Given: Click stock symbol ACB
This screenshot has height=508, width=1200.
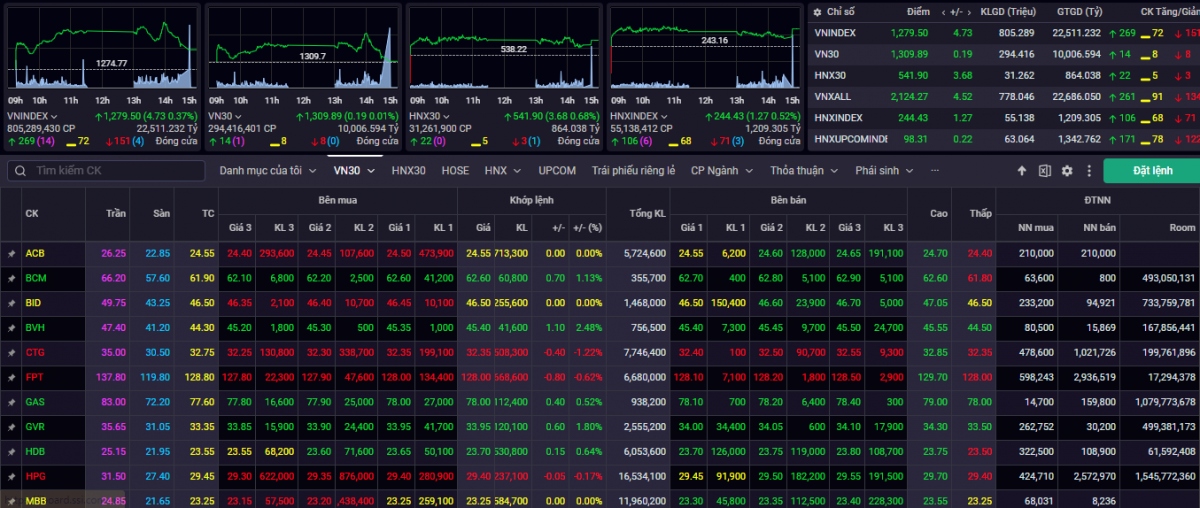Looking at the screenshot, I should [x=35, y=254].
